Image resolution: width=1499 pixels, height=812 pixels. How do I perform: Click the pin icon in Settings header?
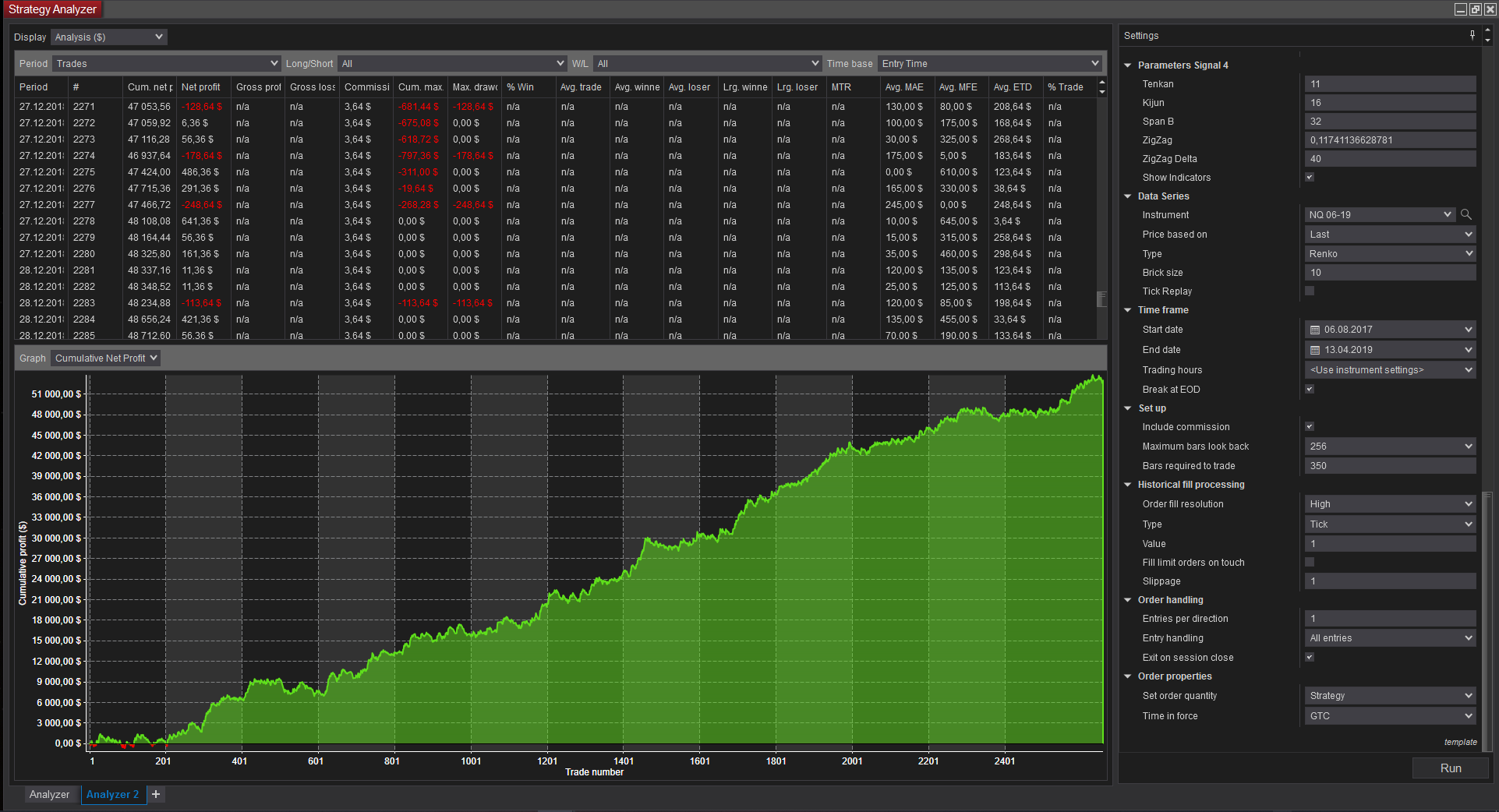(1472, 35)
